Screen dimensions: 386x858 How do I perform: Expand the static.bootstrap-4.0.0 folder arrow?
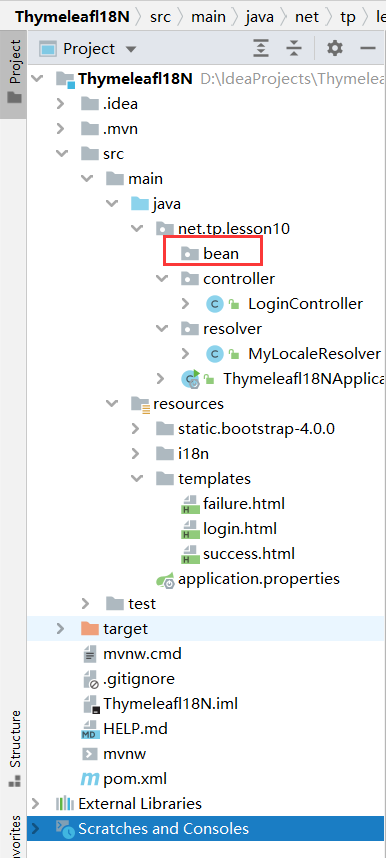pyautogui.click(x=136, y=428)
